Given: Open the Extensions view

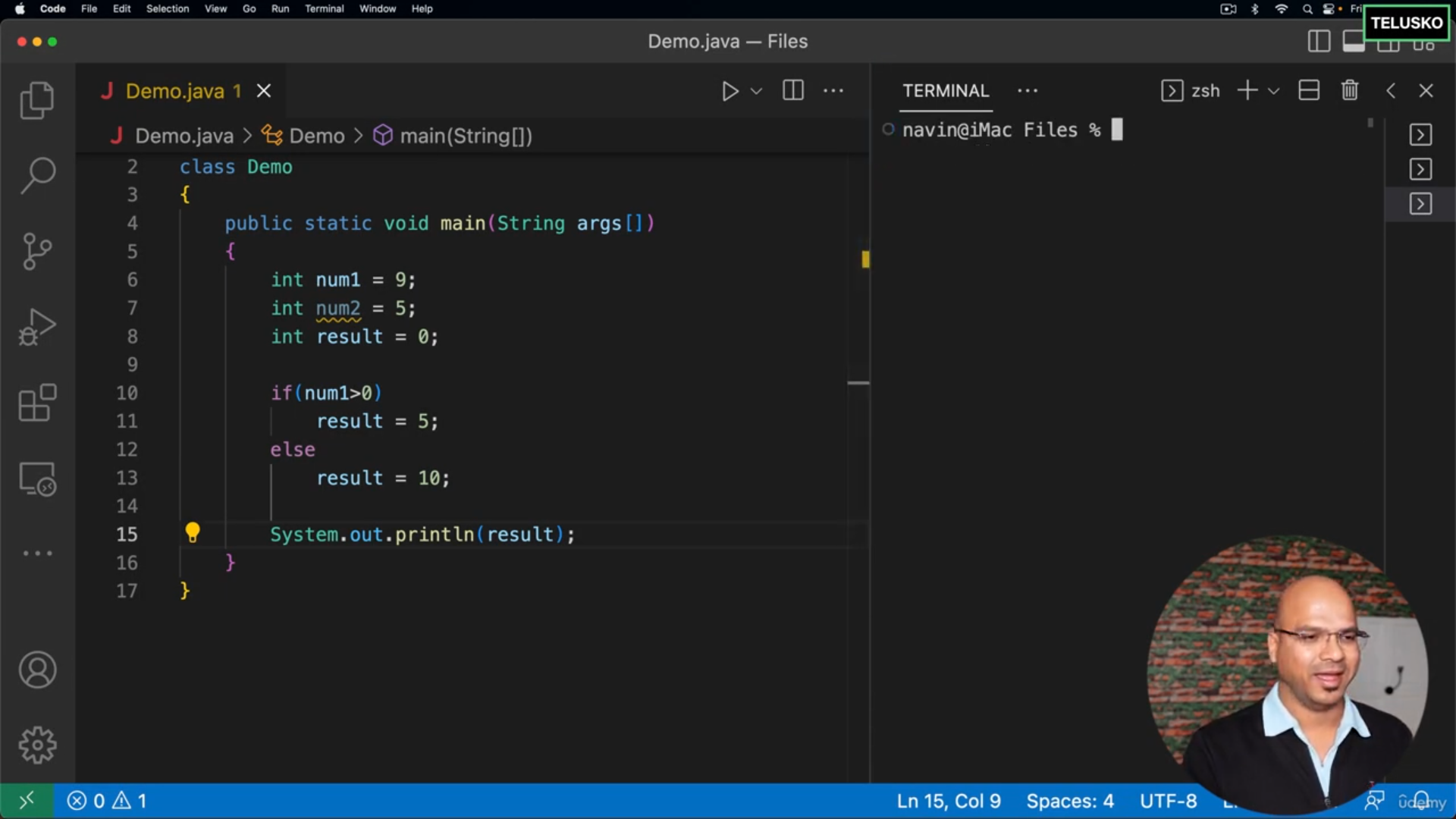Looking at the screenshot, I should 37,403.
